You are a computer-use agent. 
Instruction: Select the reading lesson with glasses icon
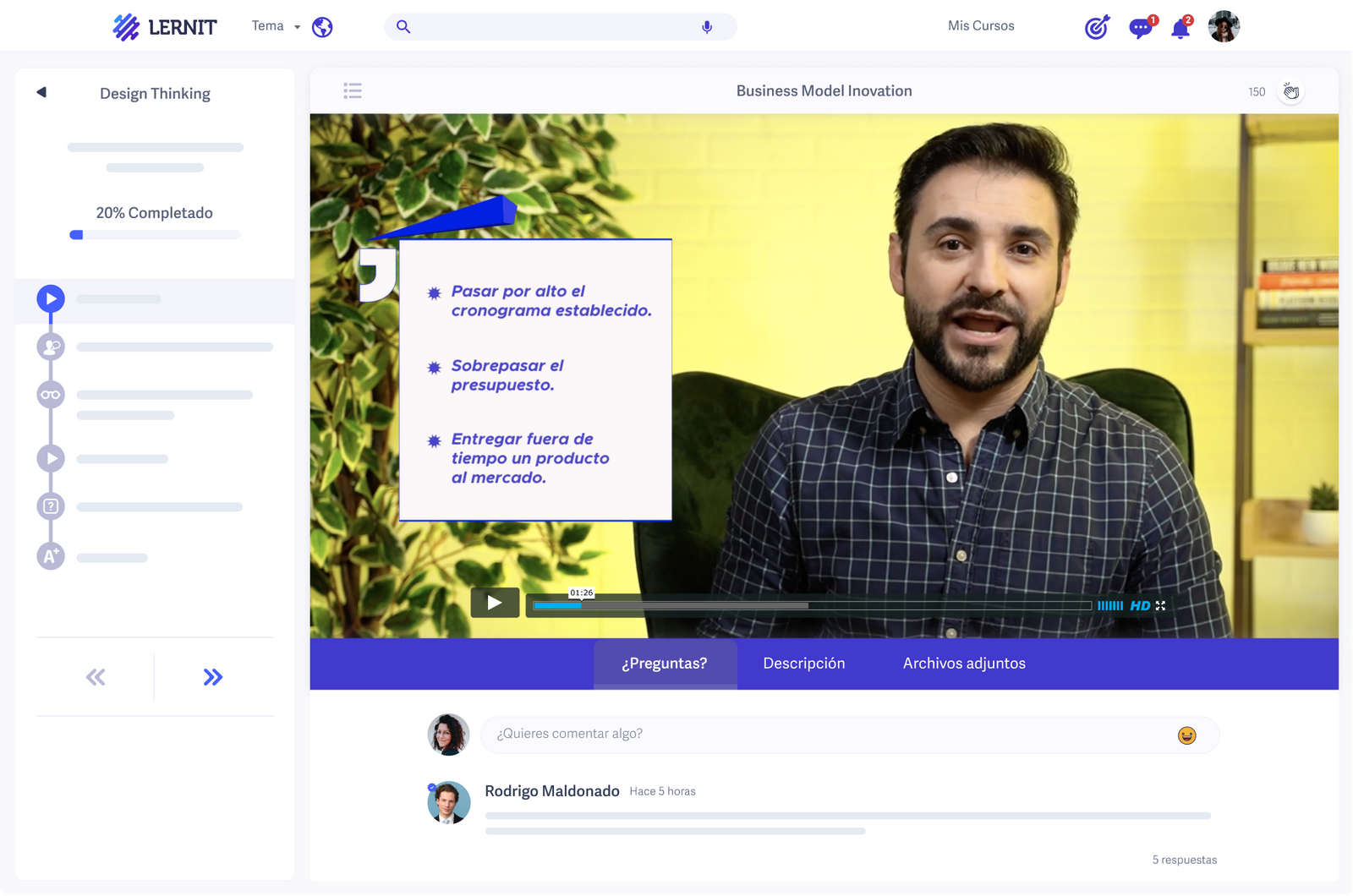tap(51, 394)
